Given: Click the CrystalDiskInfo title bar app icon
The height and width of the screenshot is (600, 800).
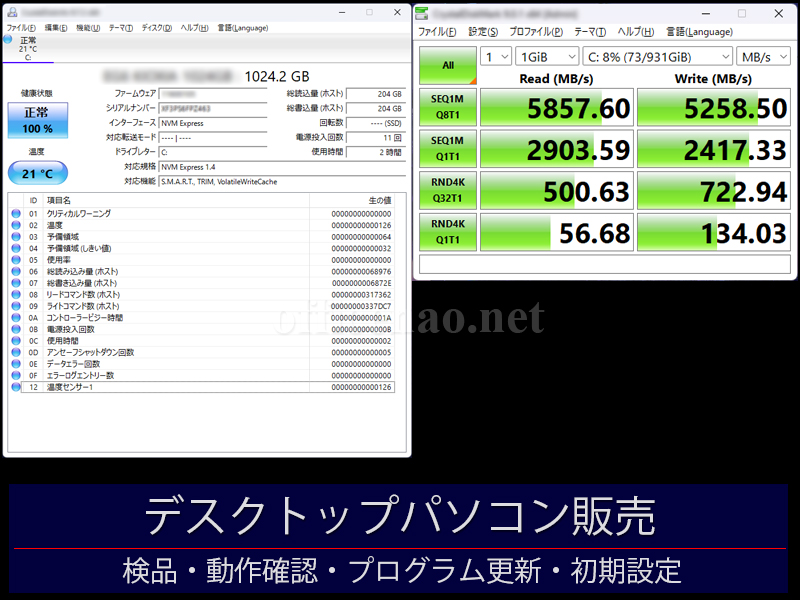Looking at the screenshot, I should 12,12.
